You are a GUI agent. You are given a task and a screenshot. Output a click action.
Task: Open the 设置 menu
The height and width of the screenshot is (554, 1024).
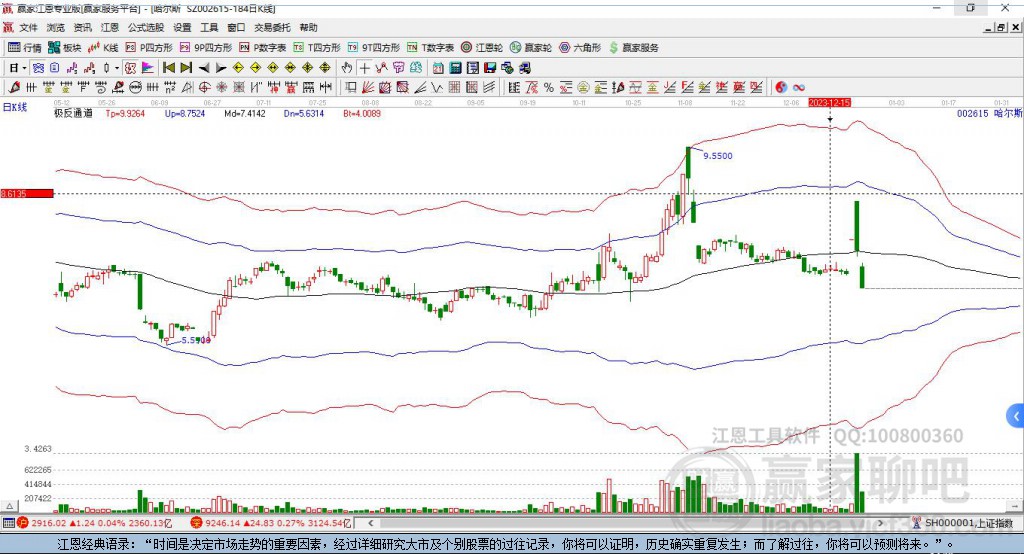(182, 27)
